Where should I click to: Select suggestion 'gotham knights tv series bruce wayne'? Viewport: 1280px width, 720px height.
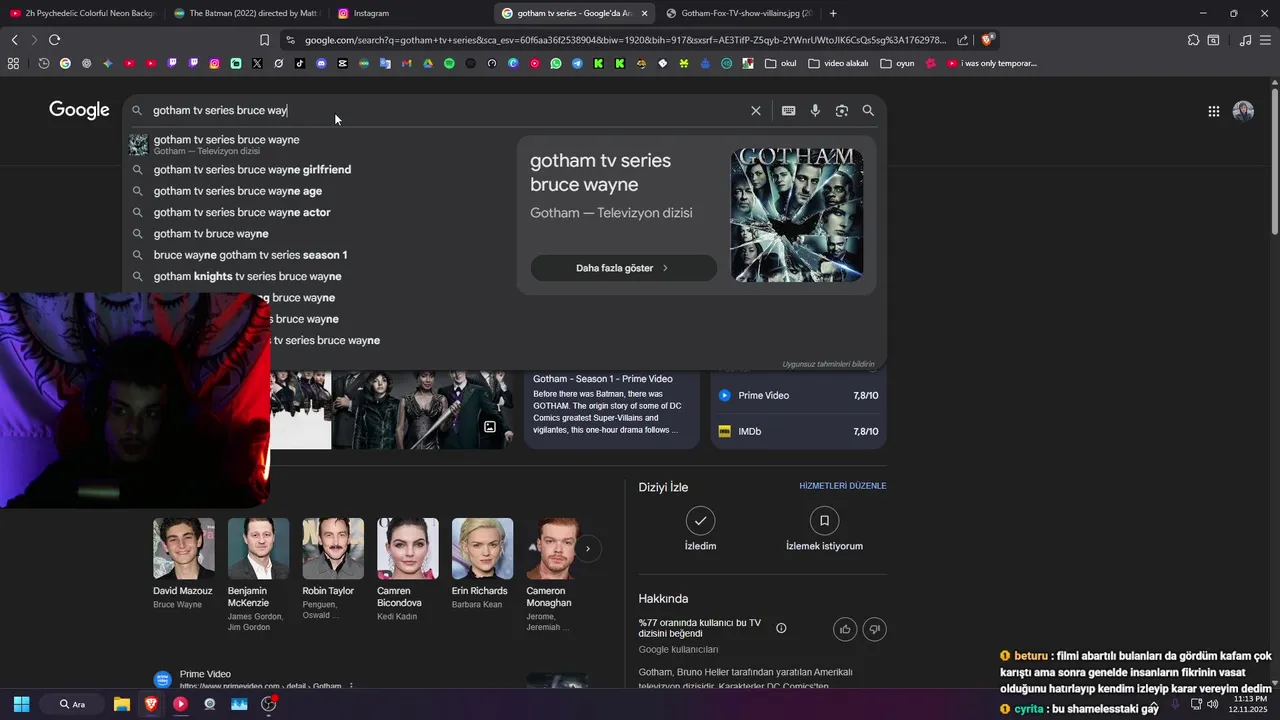[x=247, y=276]
